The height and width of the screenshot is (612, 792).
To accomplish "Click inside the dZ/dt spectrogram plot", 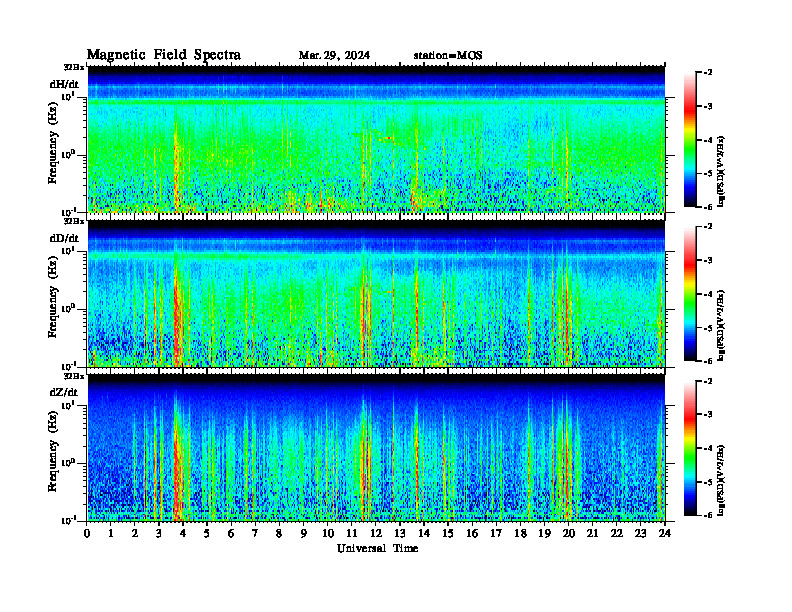I will point(376,448).
